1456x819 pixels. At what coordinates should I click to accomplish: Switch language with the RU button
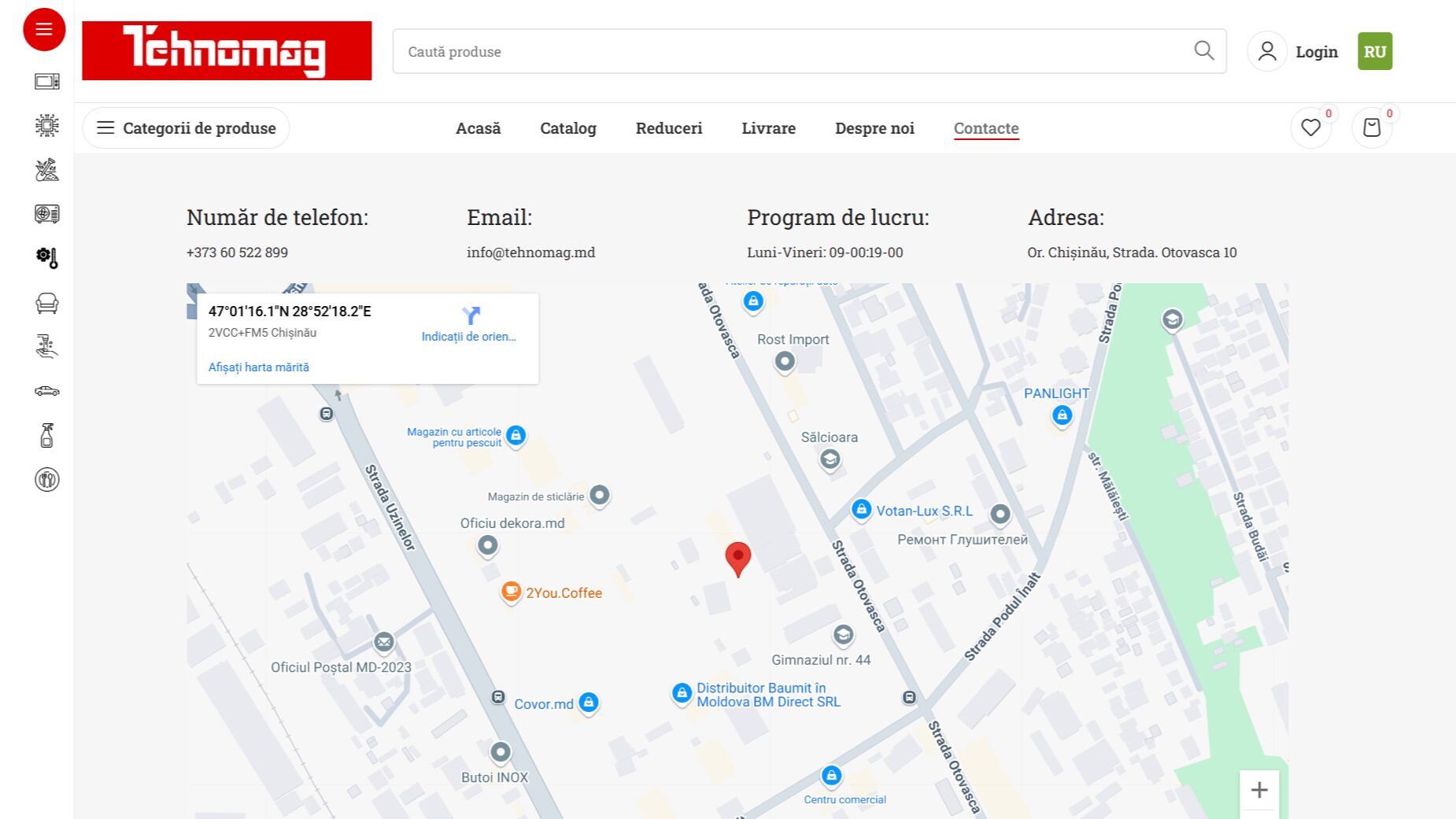pos(1375,51)
